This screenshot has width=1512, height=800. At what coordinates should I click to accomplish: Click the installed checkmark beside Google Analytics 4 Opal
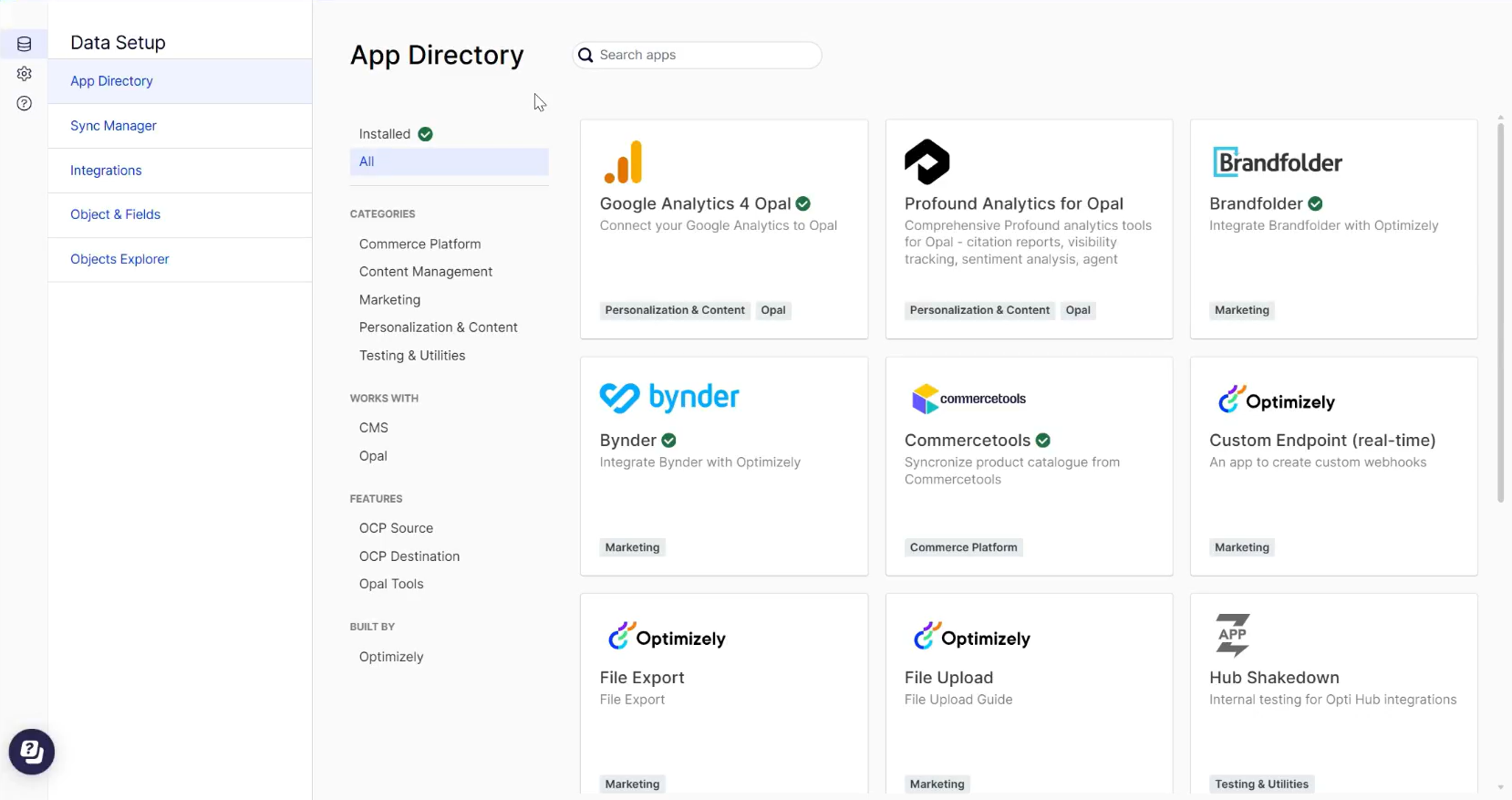click(x=803, y=203)
